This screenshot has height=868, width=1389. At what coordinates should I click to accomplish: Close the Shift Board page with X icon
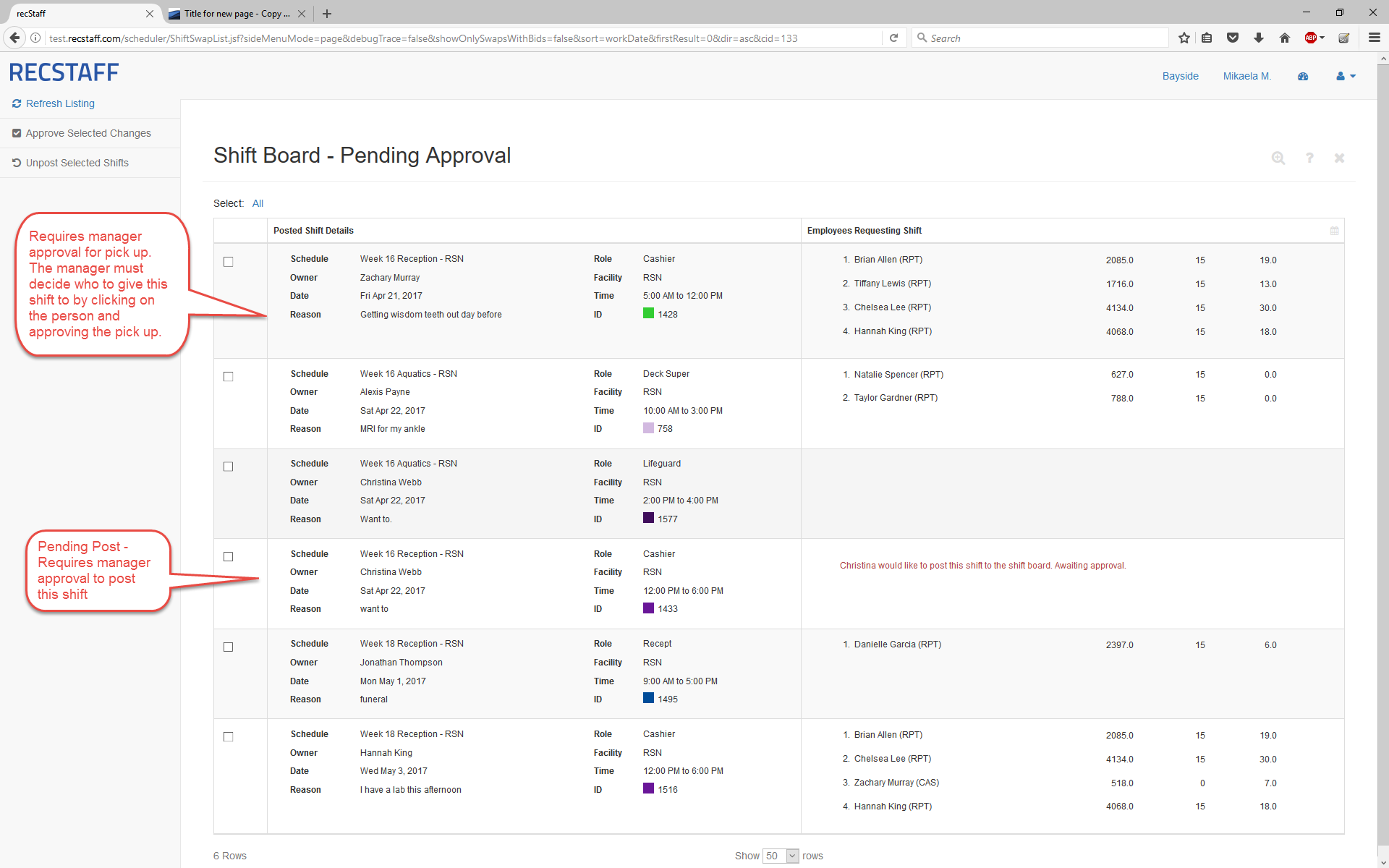pos(1339,158)
